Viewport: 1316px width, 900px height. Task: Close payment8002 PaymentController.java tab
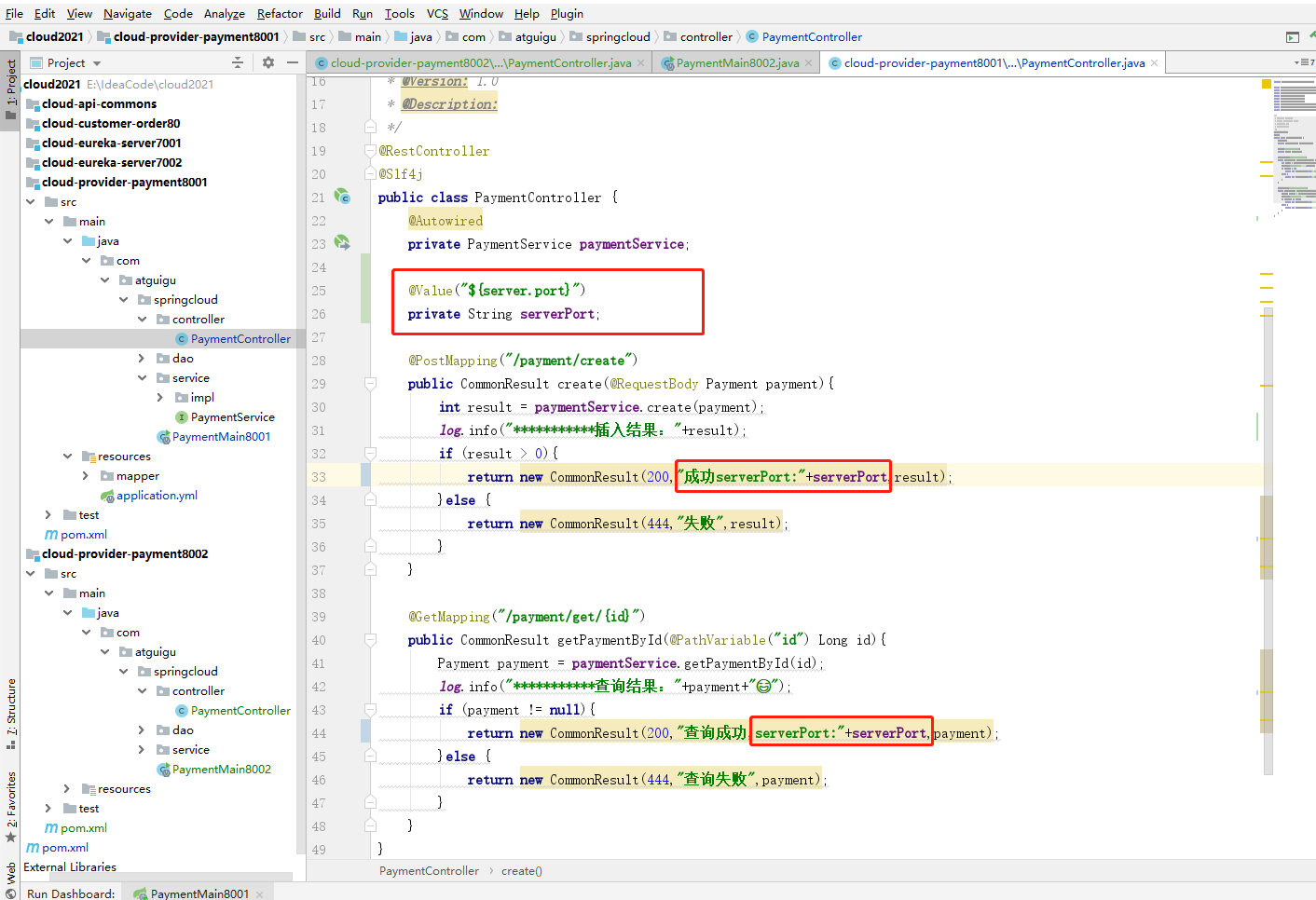click(x=641, y=62)
